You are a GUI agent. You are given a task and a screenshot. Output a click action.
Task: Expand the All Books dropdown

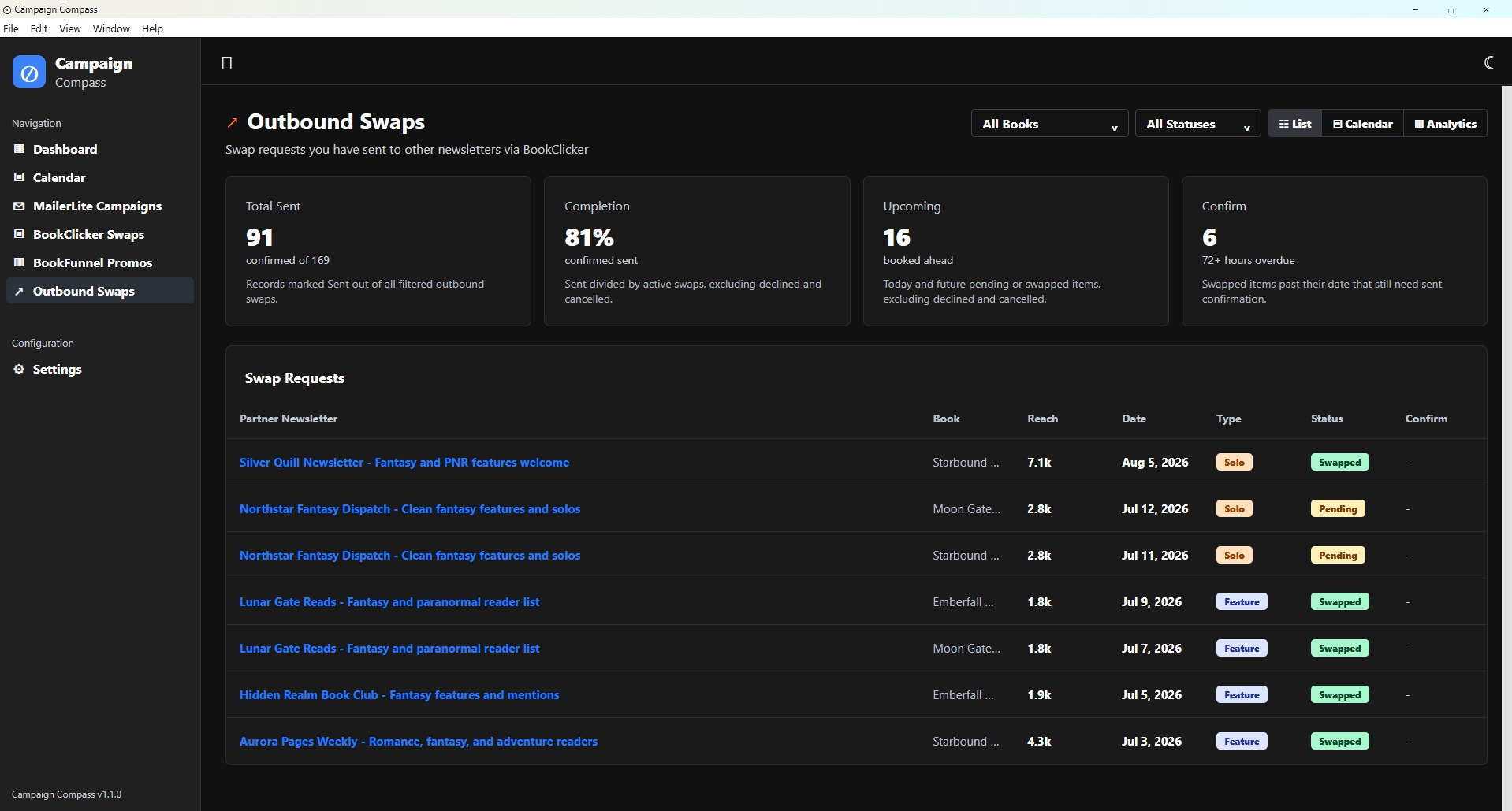(1049, 124)
